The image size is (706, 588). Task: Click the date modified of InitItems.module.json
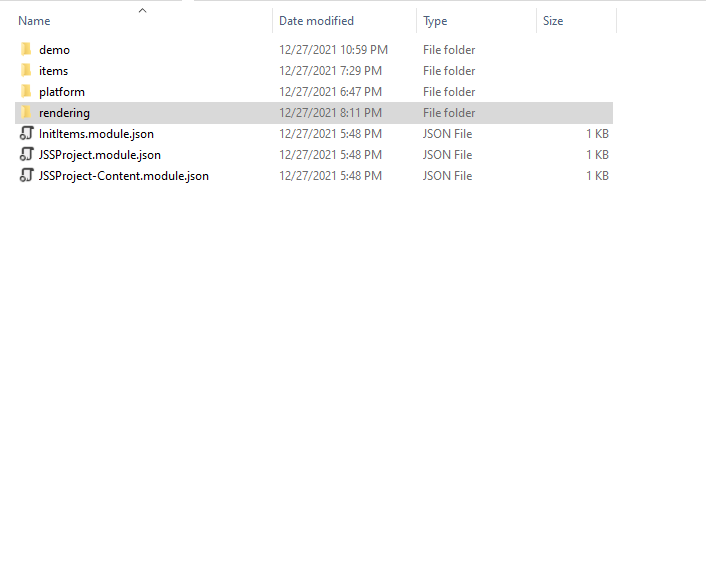coord(330,134)
